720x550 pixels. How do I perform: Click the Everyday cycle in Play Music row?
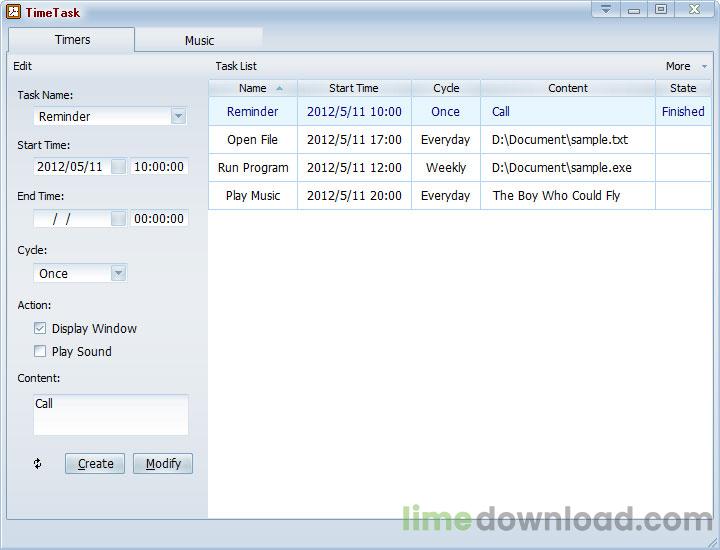[445, 196]
